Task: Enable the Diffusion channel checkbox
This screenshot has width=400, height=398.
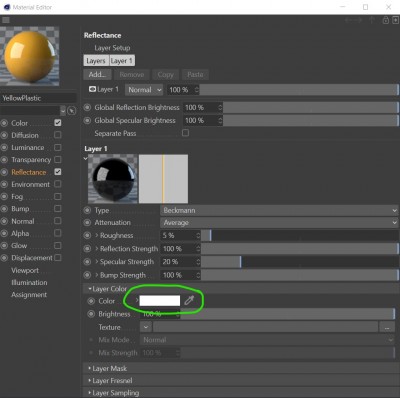Action: tap(58, 135)
